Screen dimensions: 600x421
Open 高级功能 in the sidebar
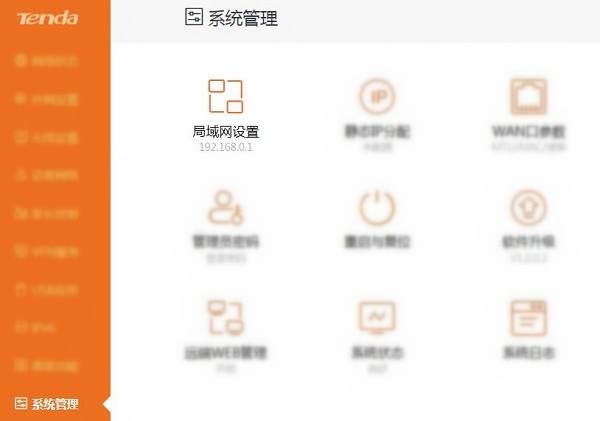coord(54,366)
